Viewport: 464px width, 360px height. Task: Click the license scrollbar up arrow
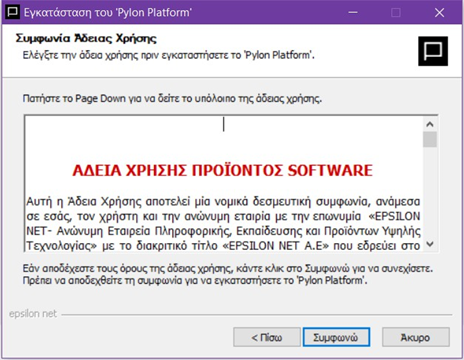(x=430, y=124)
